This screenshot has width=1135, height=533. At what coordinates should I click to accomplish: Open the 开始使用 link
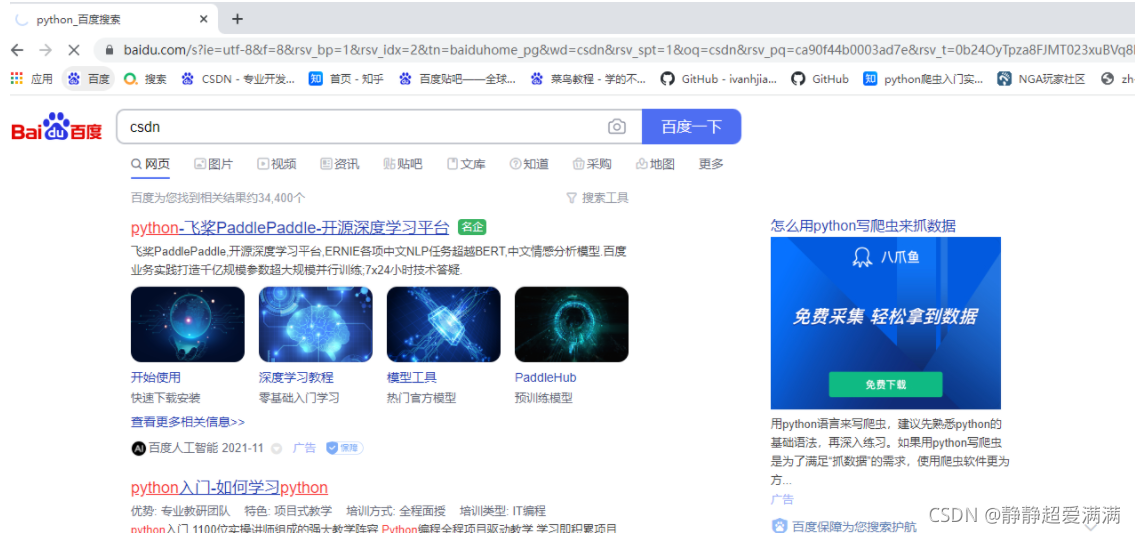(156, 377)
